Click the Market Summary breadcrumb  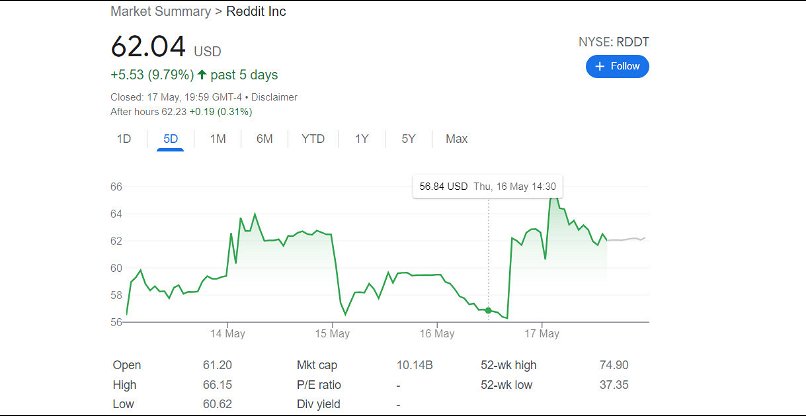tap(159, 12)
